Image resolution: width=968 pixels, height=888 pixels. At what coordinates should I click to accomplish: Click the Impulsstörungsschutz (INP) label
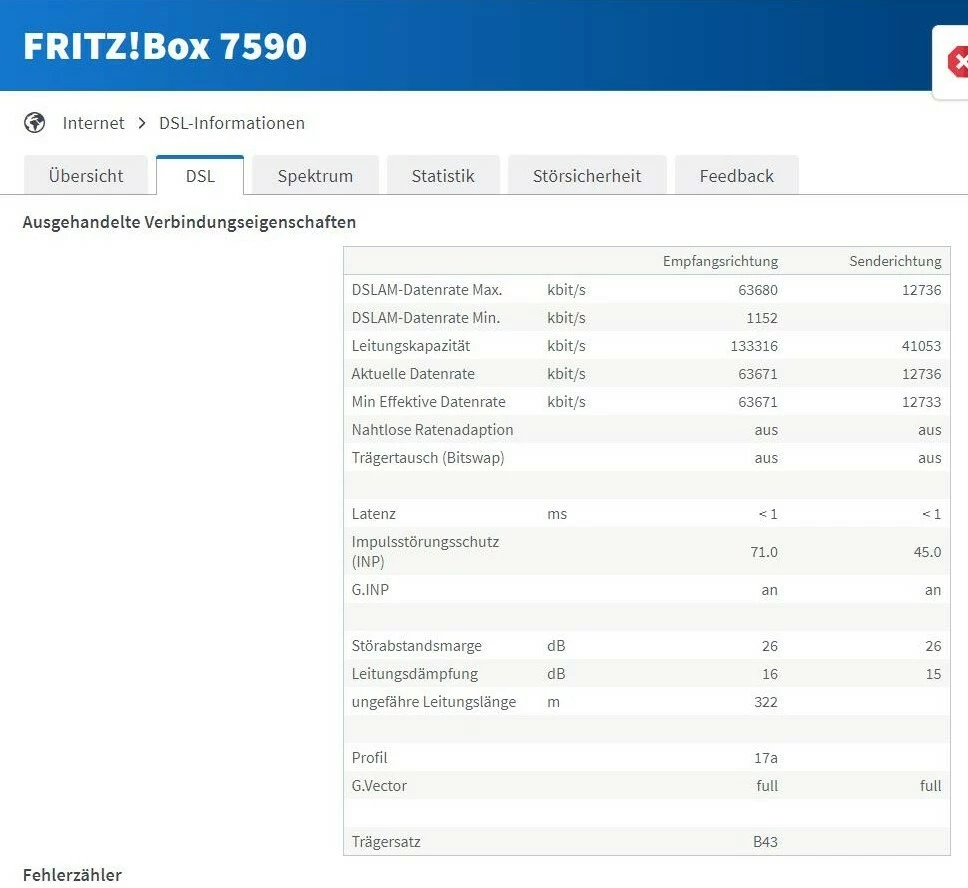425,551
